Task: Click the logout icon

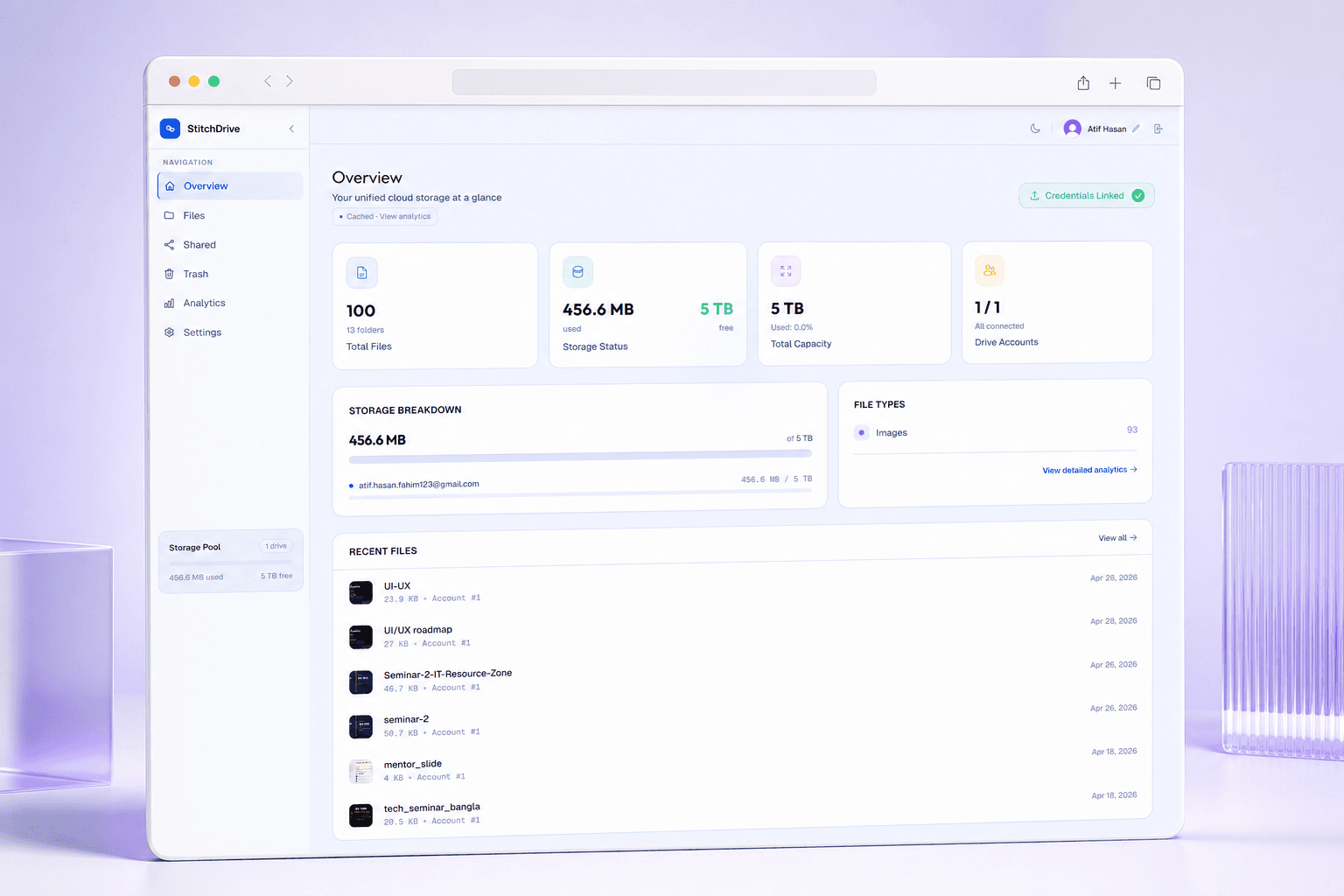Action: 1158,129
